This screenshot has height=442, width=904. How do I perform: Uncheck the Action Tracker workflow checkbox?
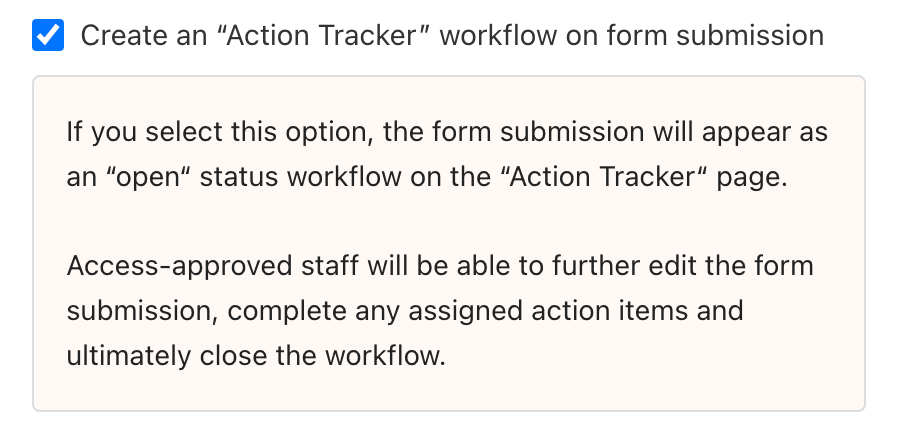47,37
